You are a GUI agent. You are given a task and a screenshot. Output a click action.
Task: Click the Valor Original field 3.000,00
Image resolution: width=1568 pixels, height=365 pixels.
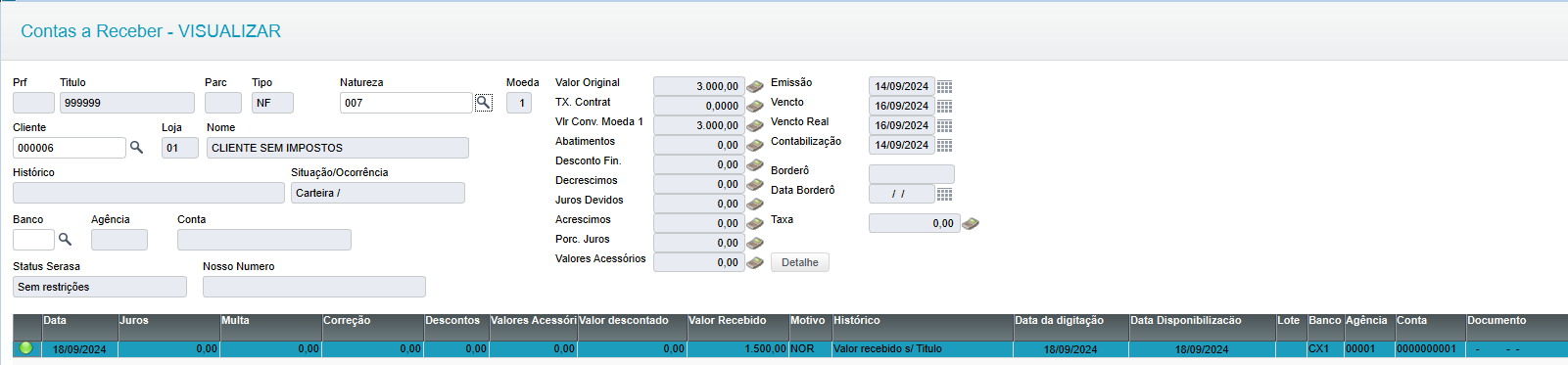pyautogui.click(x=699, y=86)
